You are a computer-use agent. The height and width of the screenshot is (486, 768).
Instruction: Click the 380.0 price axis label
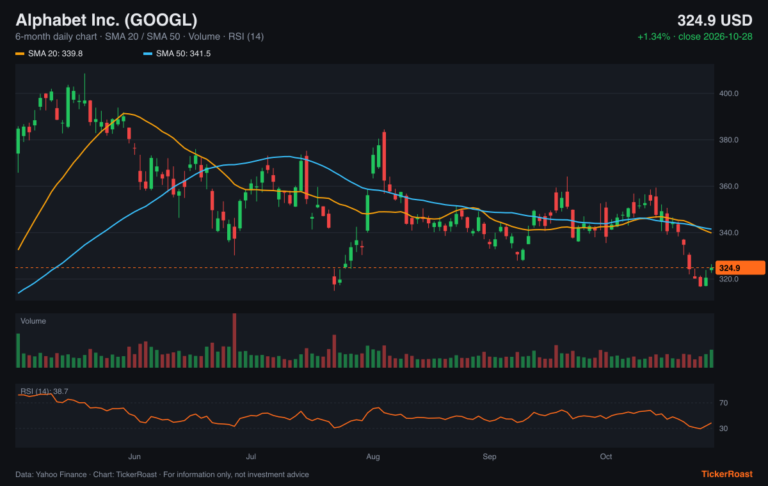coord(729,140)
